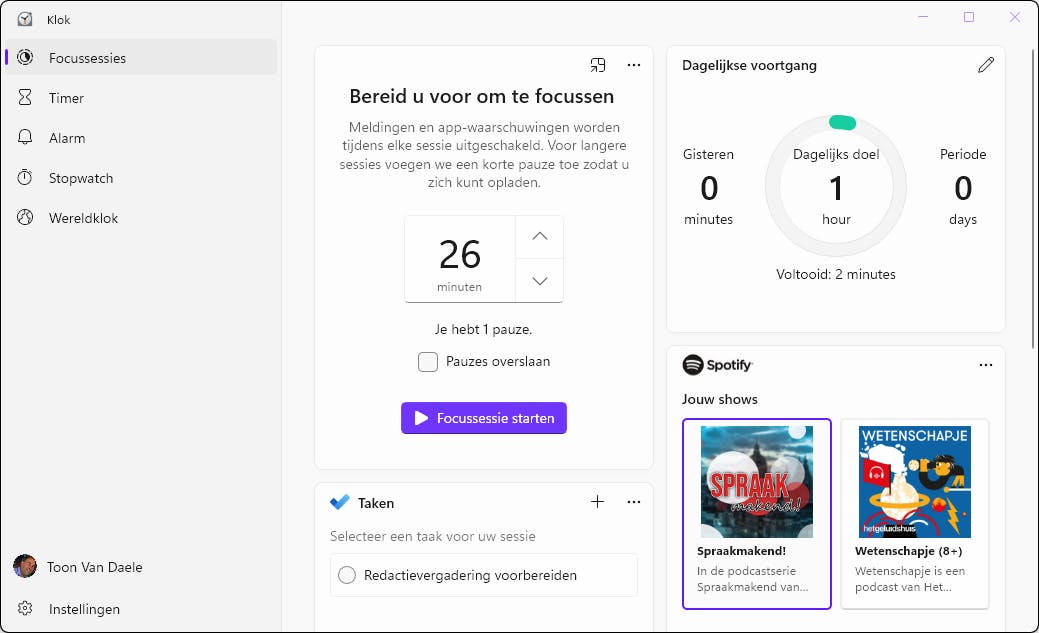Pop out focus session to compact view
Screen dimensions: 1039x633
click(x=598, y=65)
